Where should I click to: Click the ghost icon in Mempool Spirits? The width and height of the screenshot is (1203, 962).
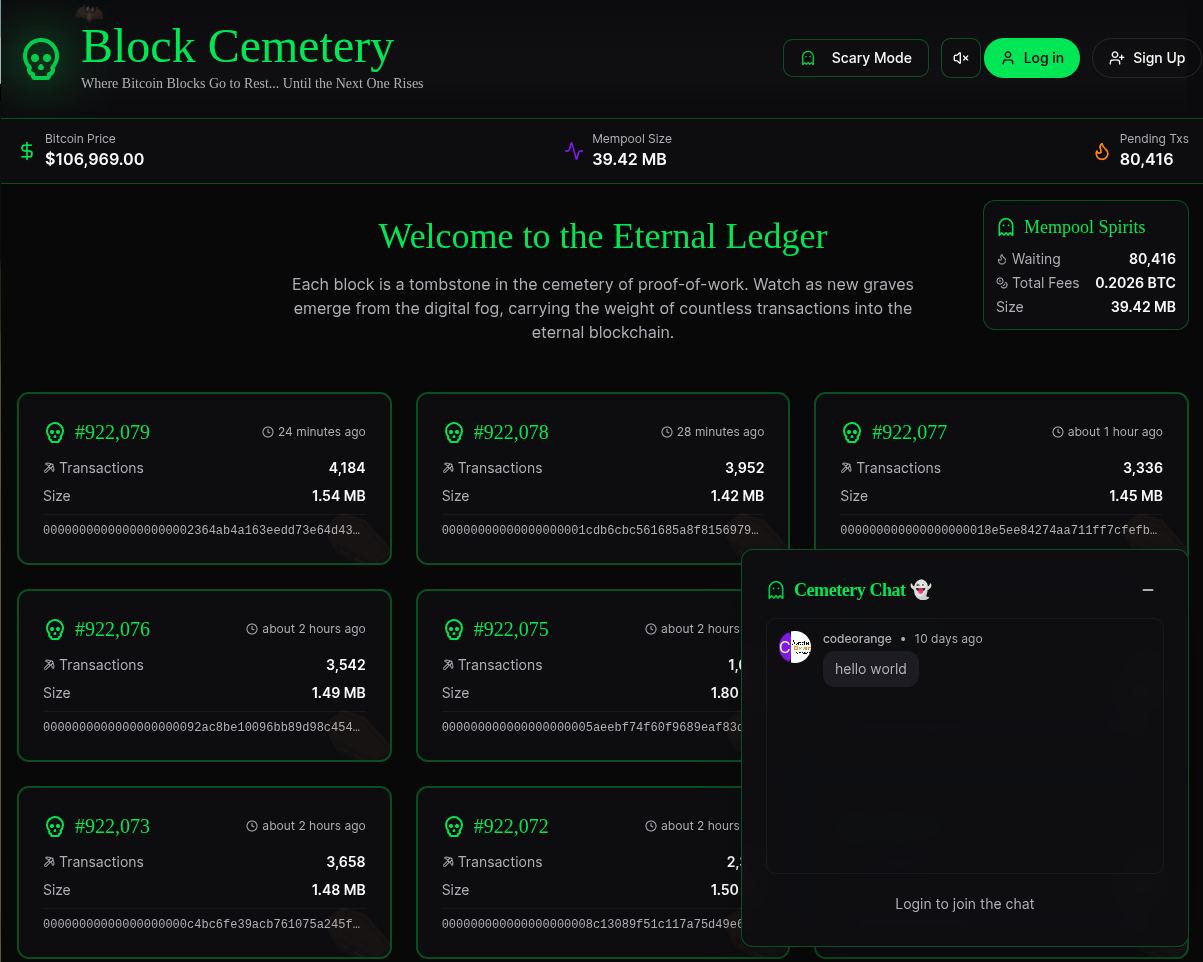tap(1006, 228)
